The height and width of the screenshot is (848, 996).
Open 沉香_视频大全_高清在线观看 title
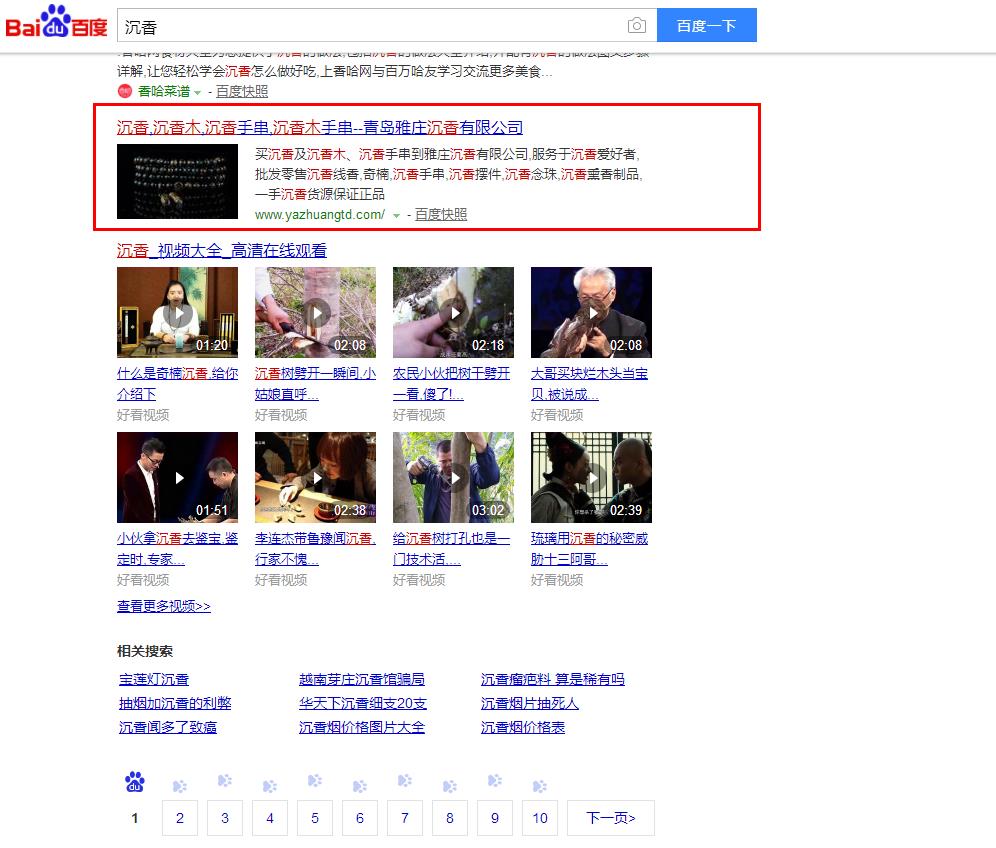click(222, 251)
